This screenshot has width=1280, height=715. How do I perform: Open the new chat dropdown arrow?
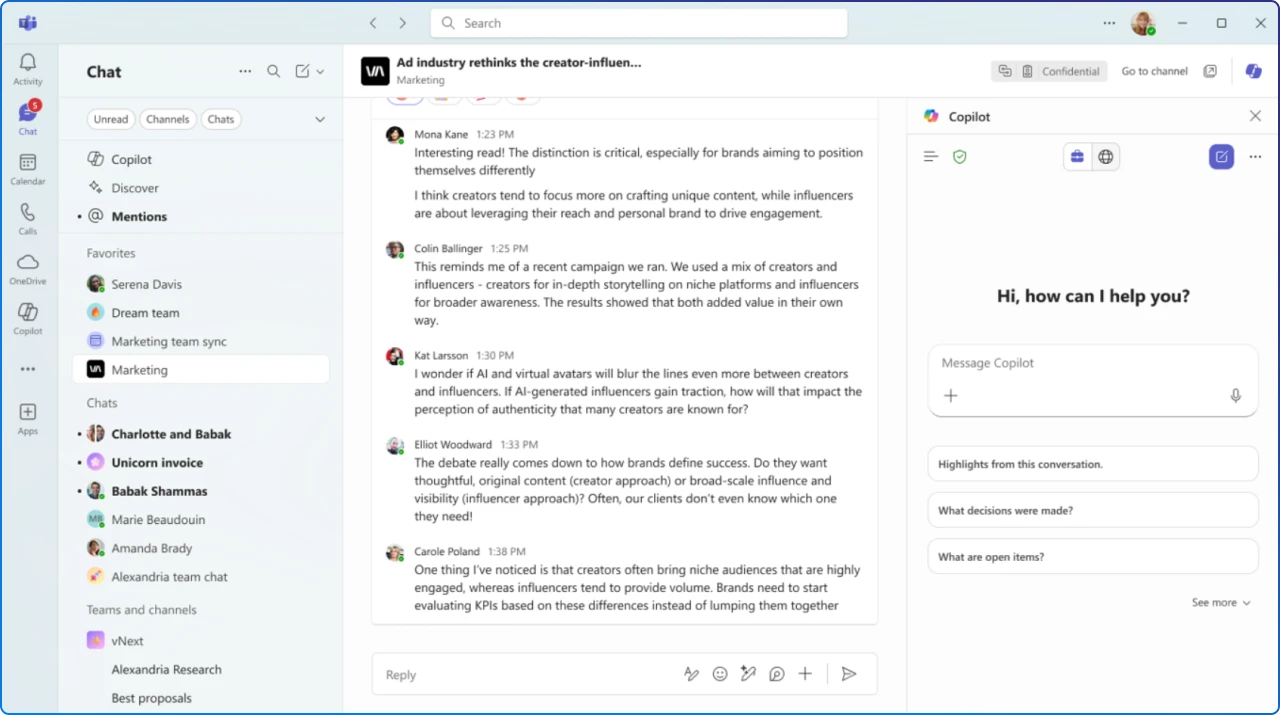(x=318, y=71)
